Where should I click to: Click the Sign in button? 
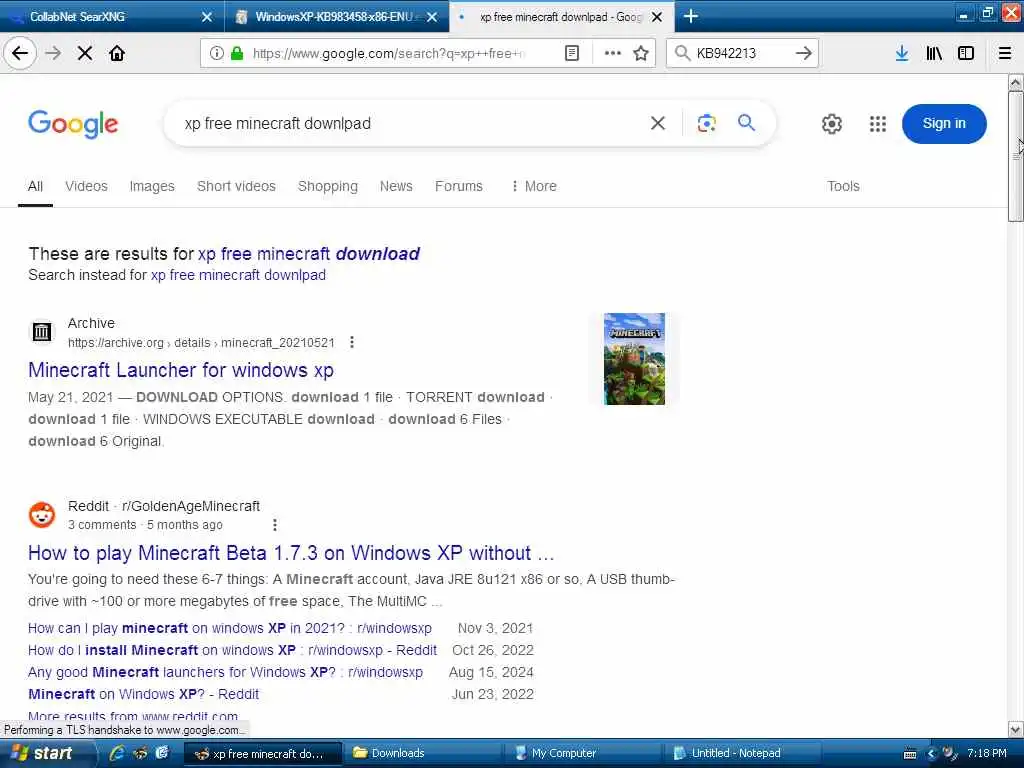pyautogui.click(x=944, y=123)
